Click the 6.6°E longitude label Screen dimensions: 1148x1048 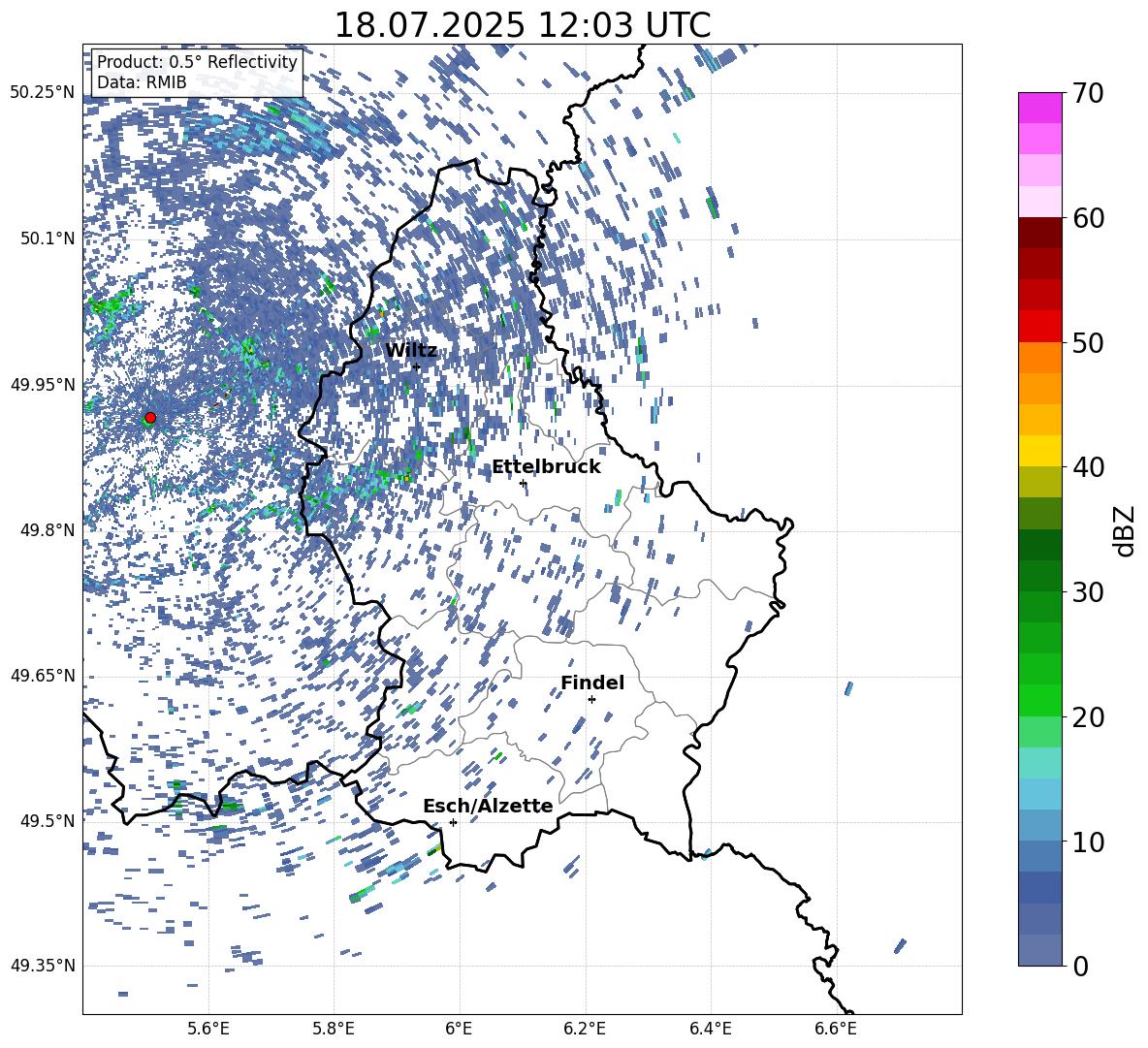pos(836,1029)
